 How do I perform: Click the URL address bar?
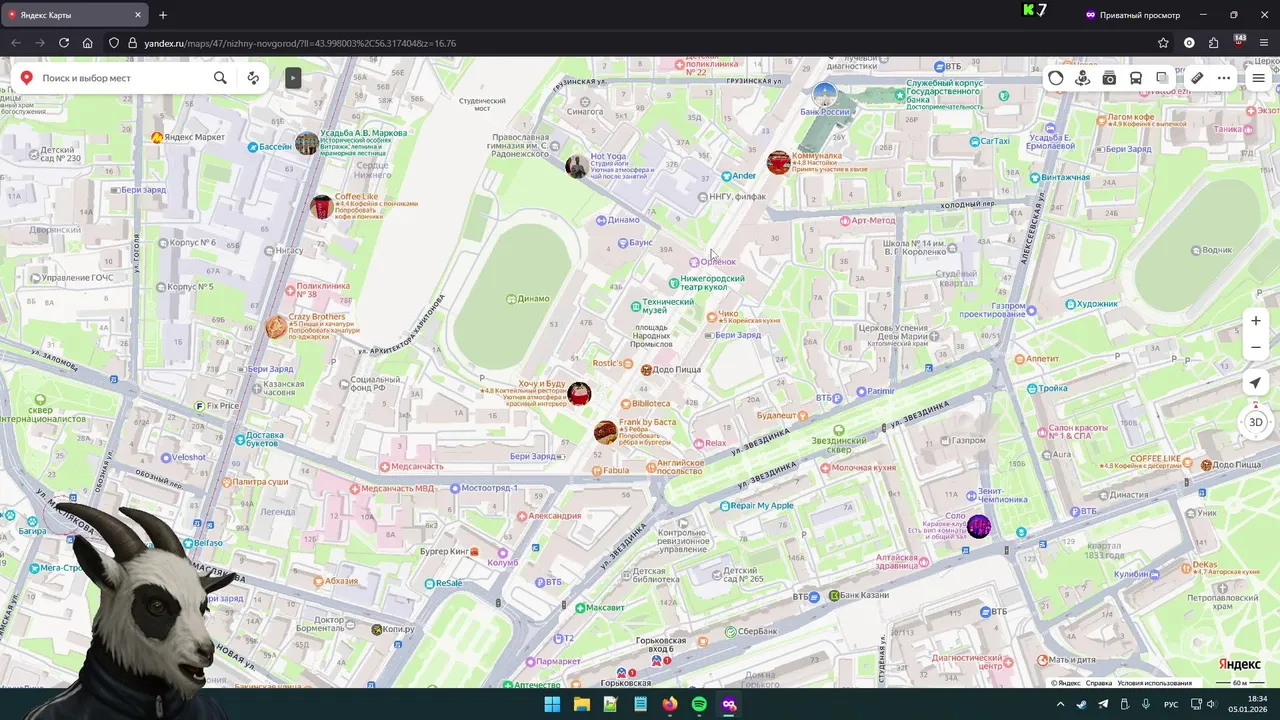[x=640, y=43]
